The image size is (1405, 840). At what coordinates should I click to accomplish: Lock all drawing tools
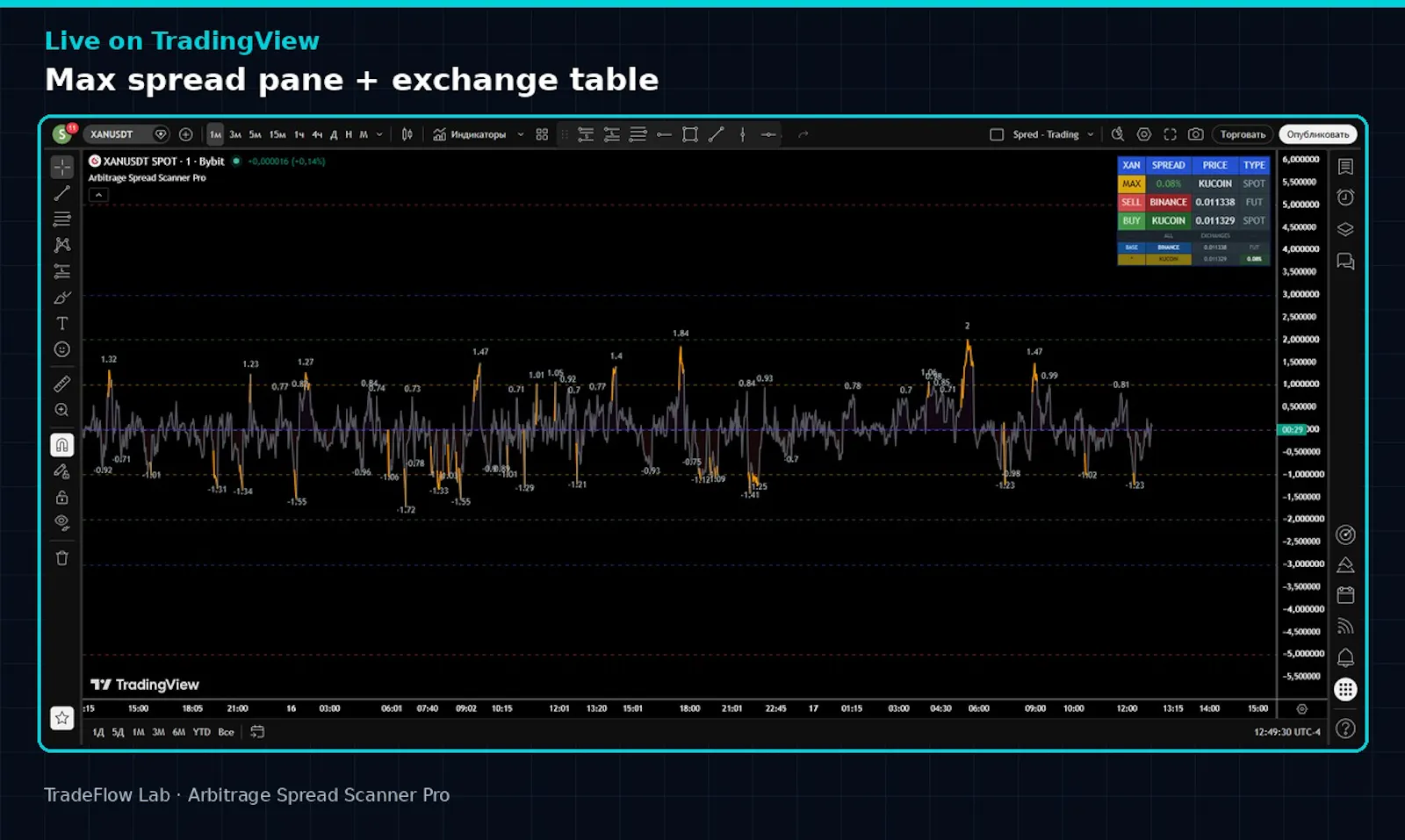(x=62, y=498)
